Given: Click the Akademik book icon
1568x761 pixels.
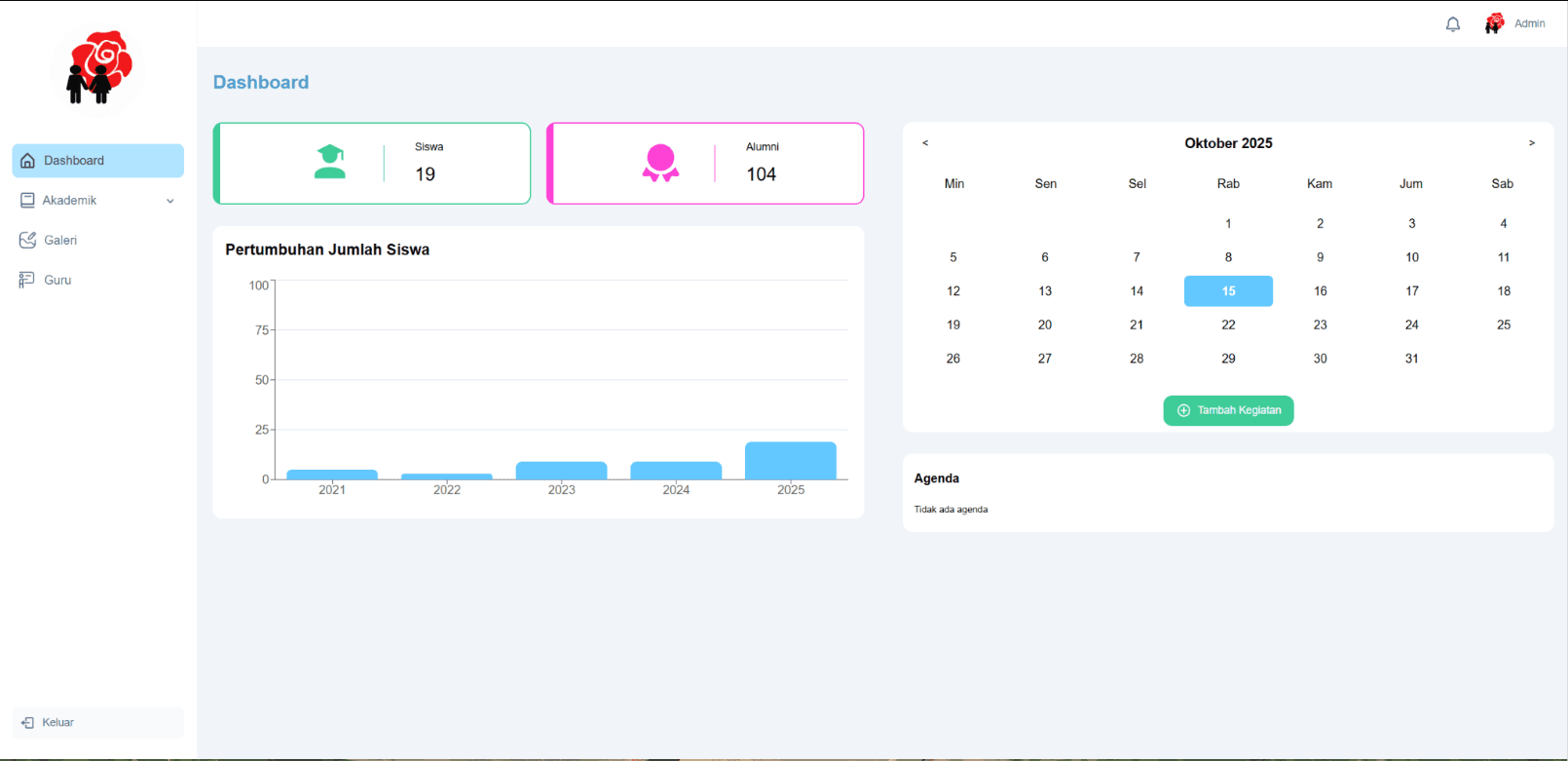Looking at the screenshot, I should coord(27,201).
